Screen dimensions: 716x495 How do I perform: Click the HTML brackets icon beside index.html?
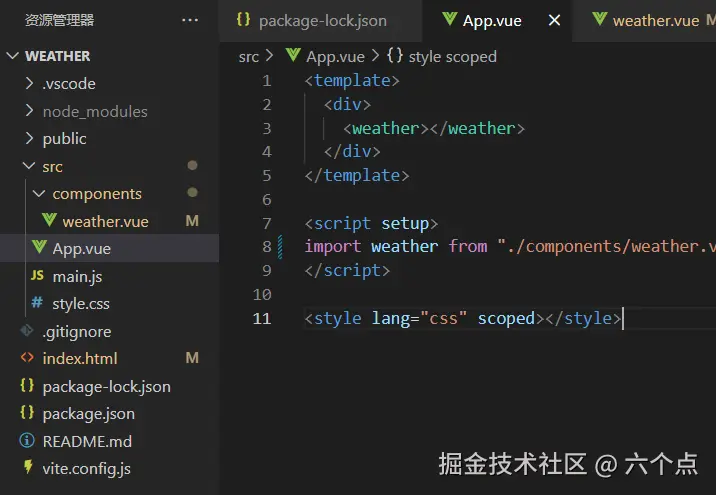pos(27,358)
